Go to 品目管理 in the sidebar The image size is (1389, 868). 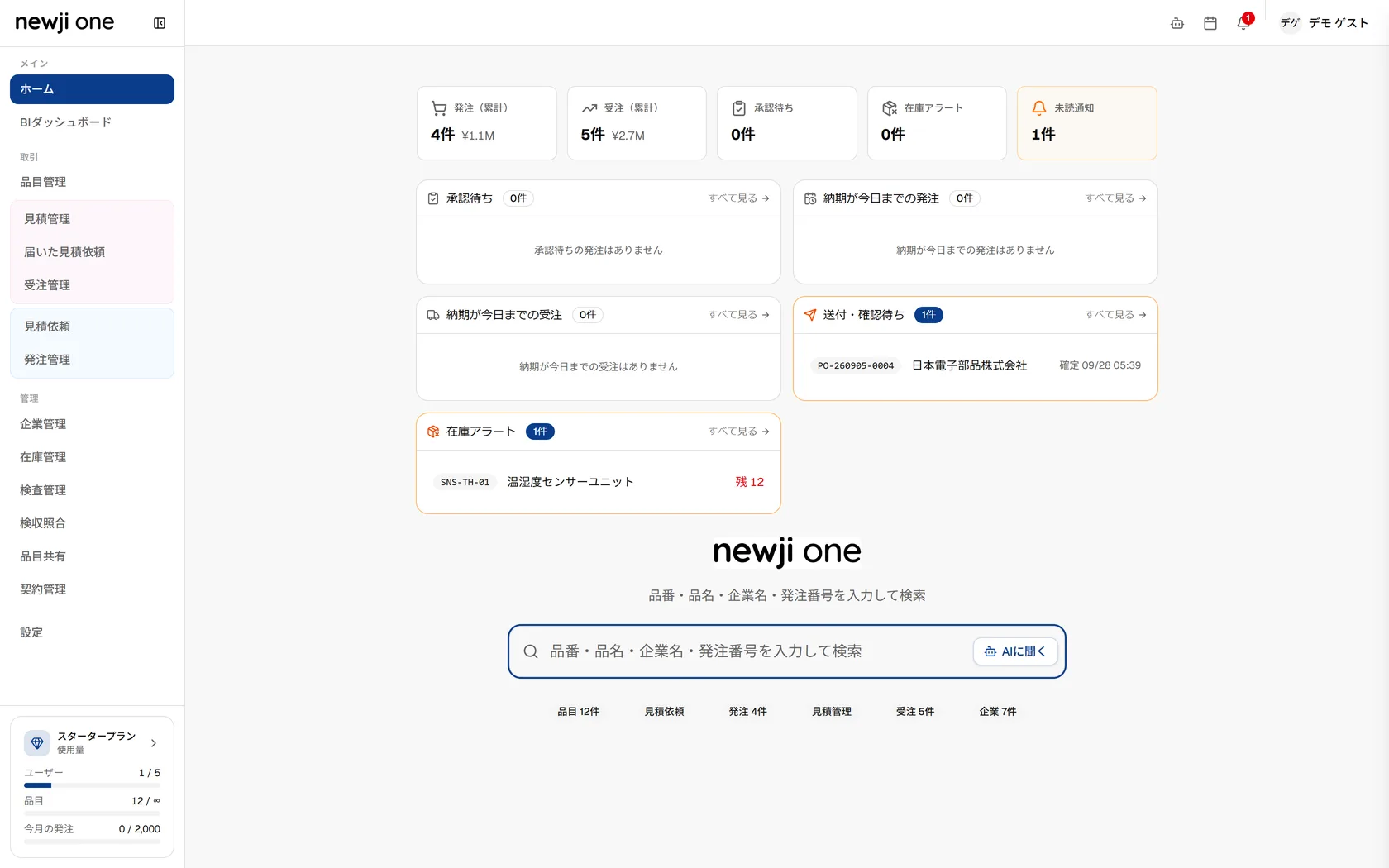(92, 182)
